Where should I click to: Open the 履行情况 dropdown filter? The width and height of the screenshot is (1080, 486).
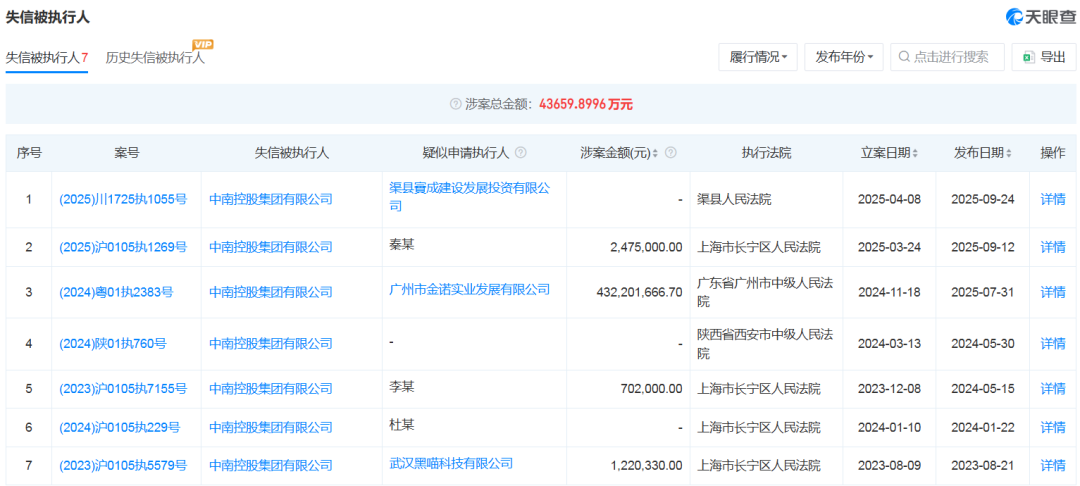pos(758,57)
